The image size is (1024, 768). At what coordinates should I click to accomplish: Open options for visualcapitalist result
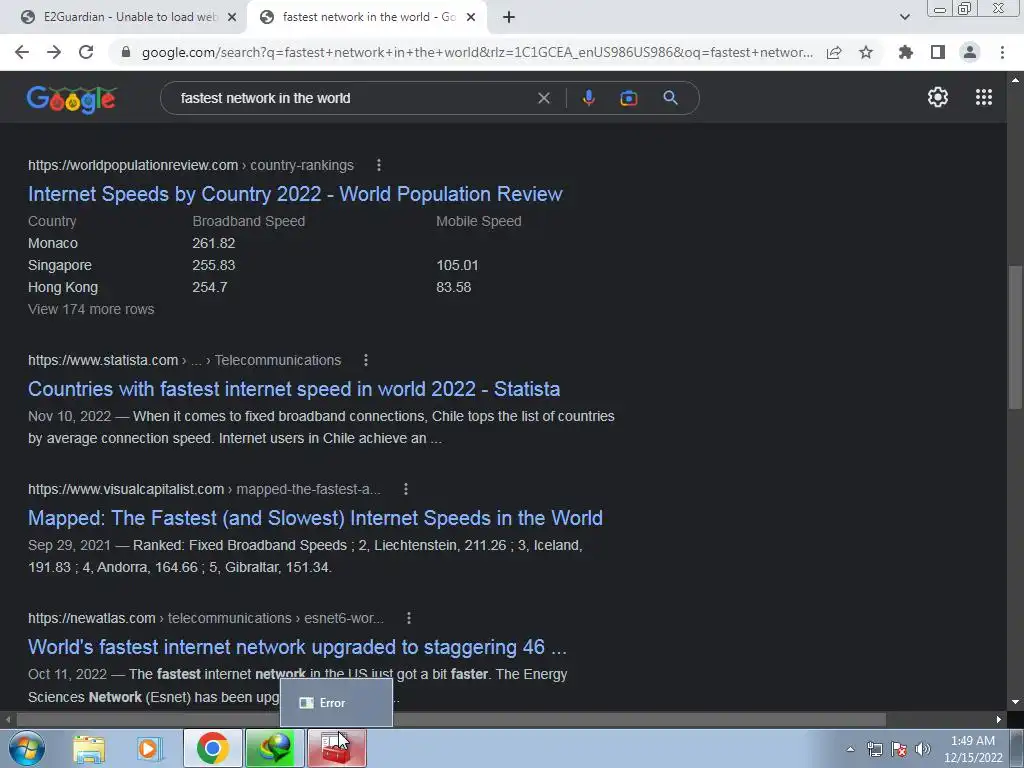406,489
